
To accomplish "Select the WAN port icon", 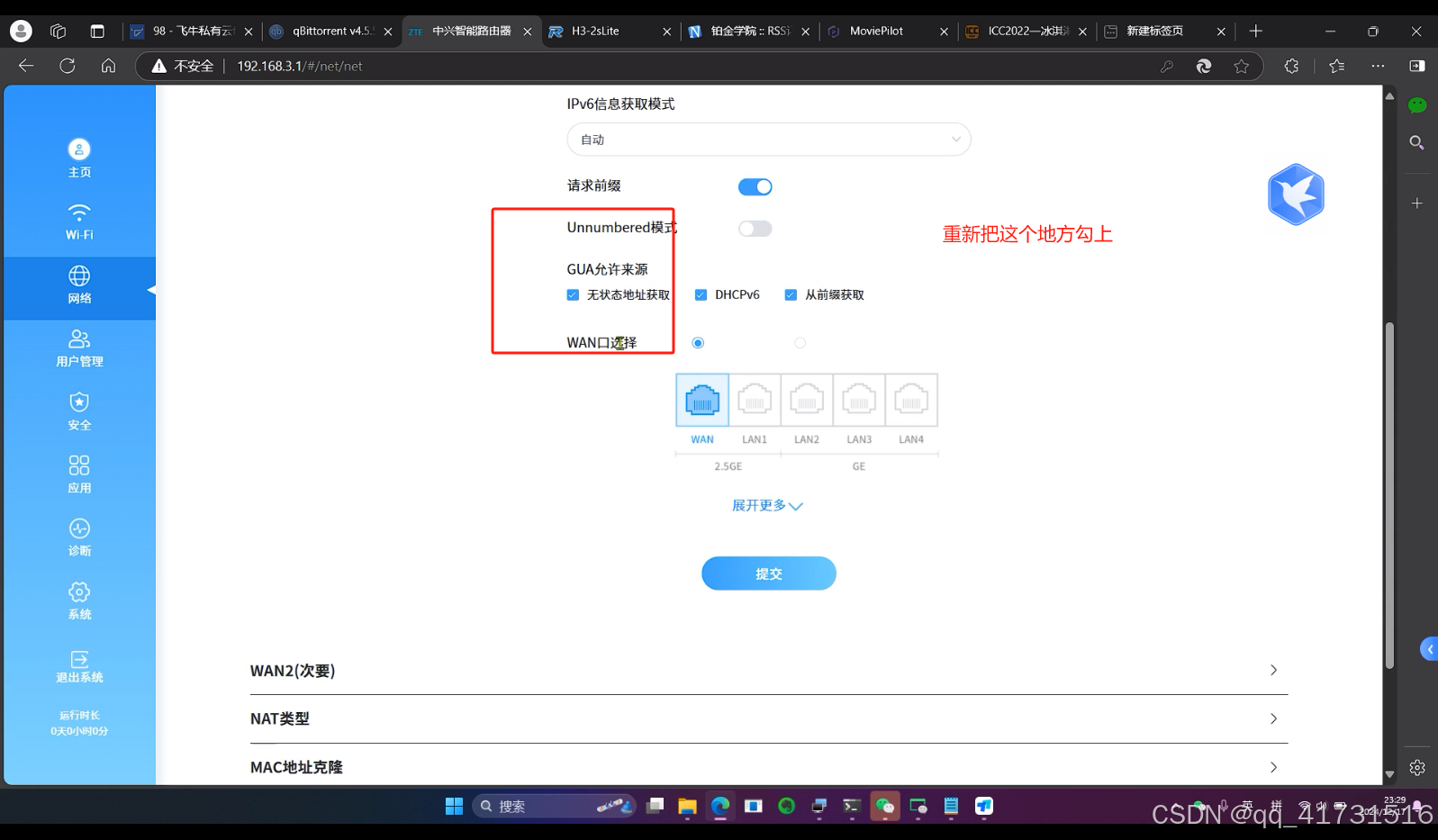I will tap(702, 400).
